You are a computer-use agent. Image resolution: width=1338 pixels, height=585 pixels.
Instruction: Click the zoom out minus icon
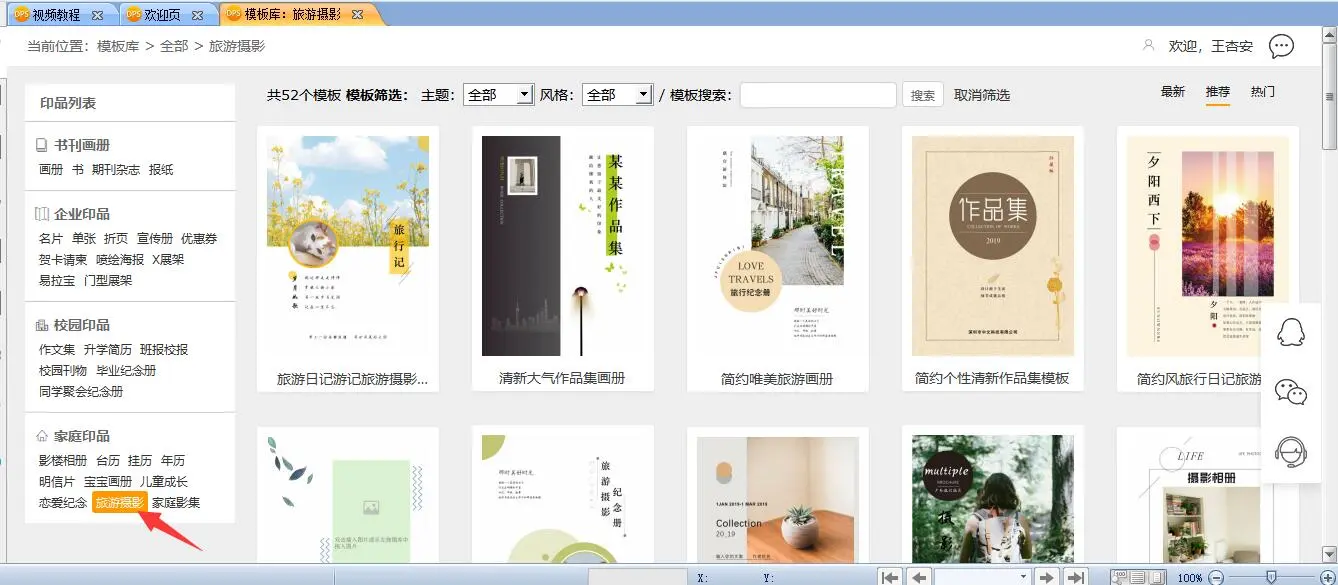pyautogui.click(x=1216, y=577)
